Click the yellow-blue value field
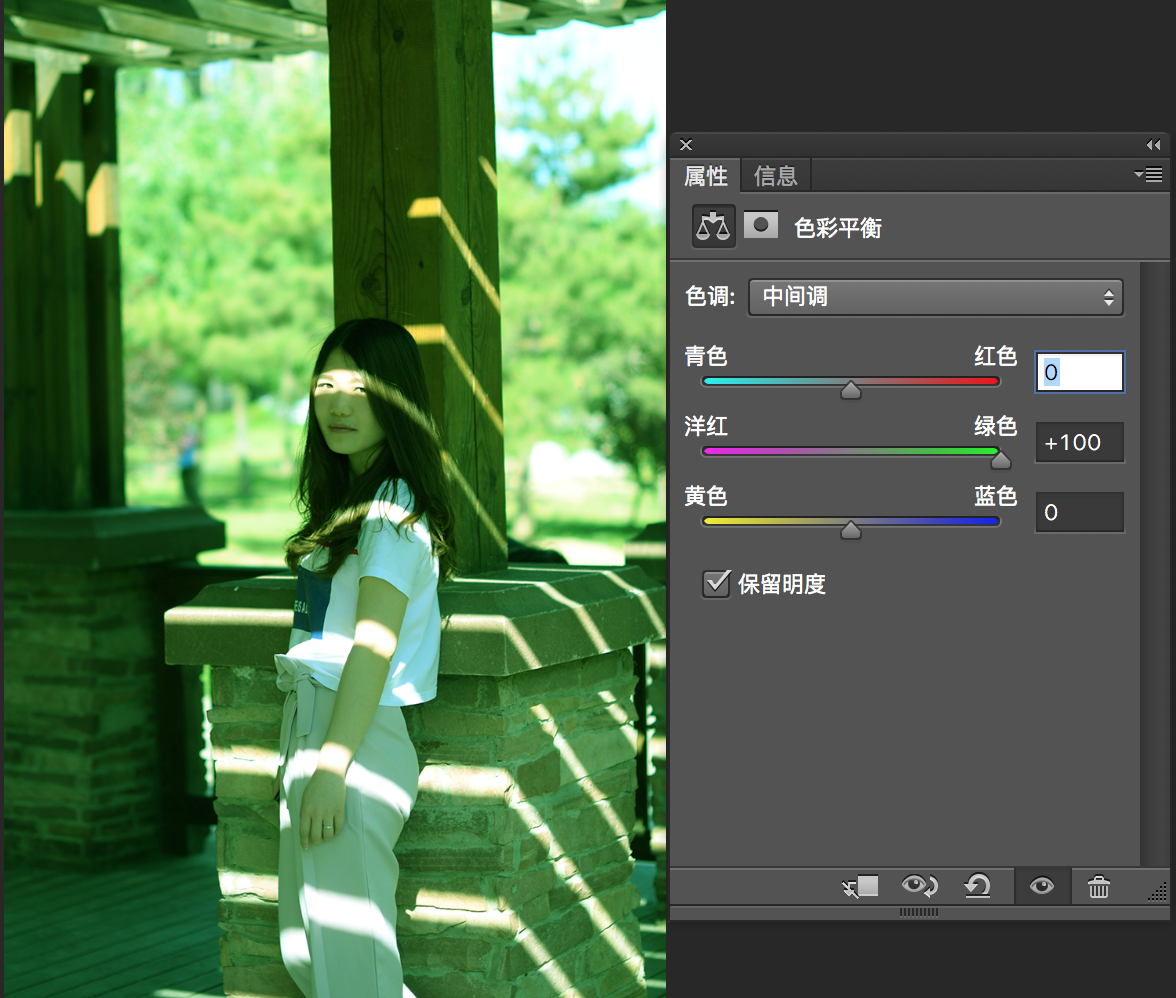Viewport: 1176px width, 998px height. 1079,512
